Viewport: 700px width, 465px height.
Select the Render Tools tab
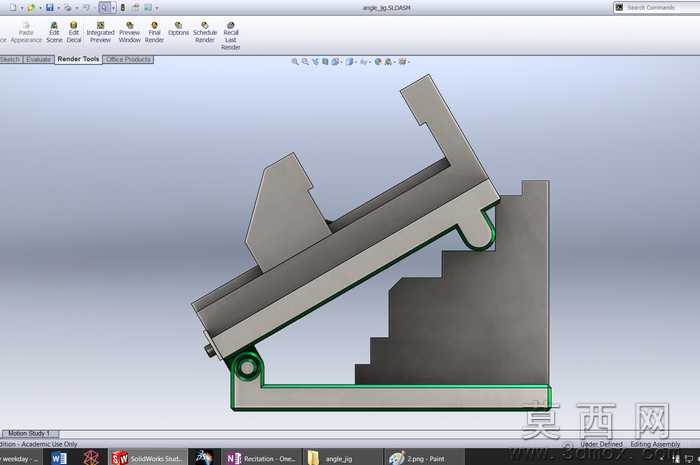78,59
